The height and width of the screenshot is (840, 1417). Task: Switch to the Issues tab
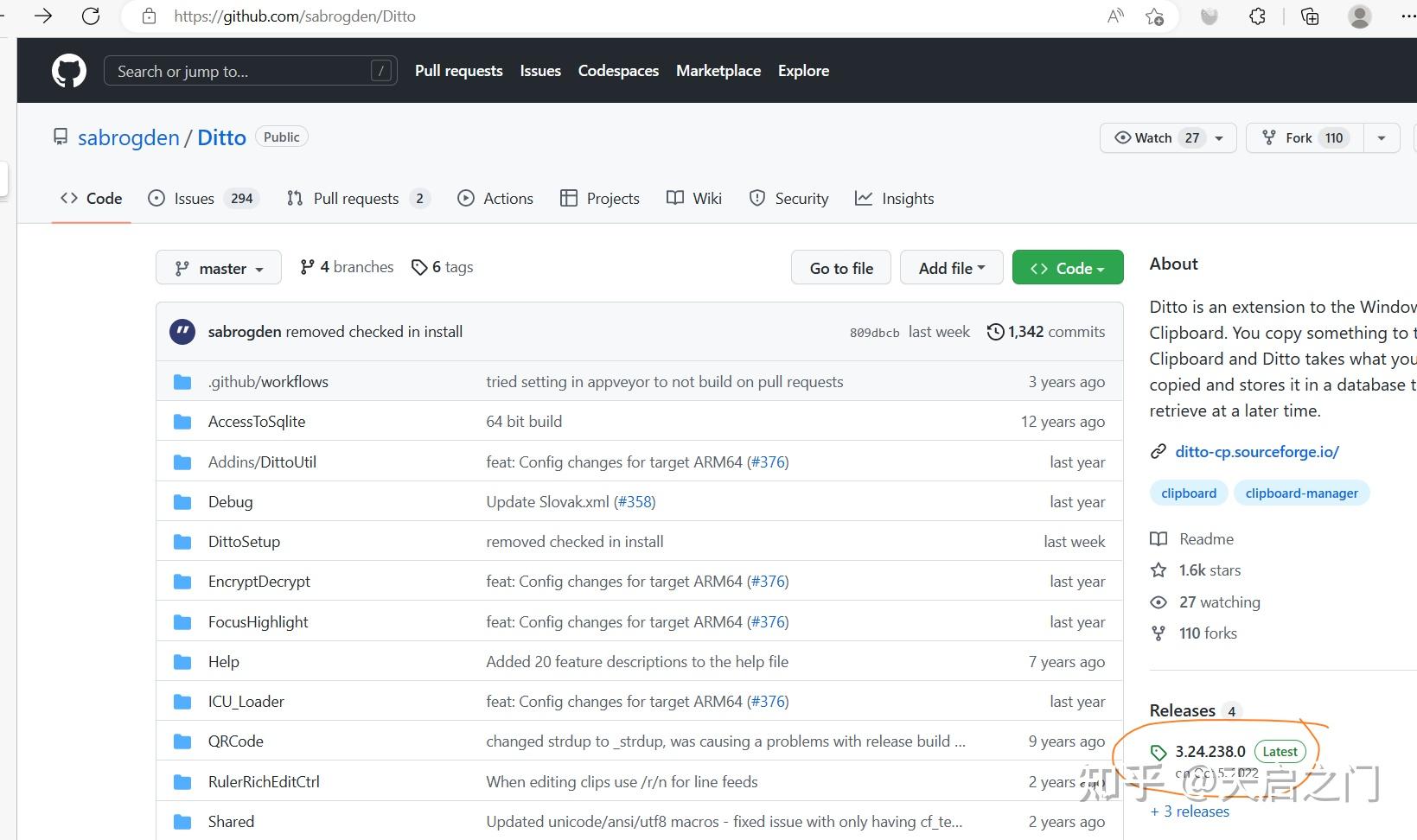click(204, 199)
